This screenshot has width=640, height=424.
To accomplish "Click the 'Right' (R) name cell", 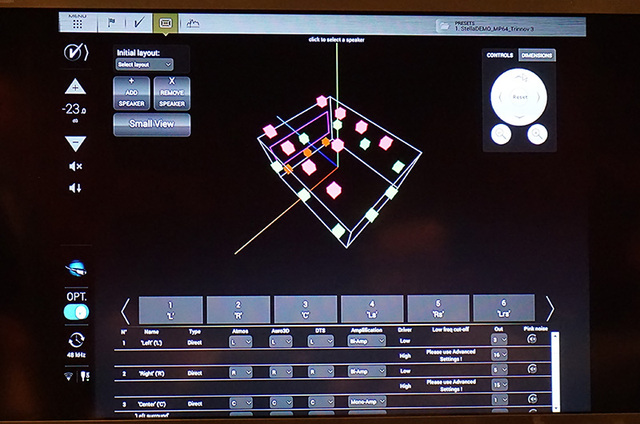I will coord(151,373).
